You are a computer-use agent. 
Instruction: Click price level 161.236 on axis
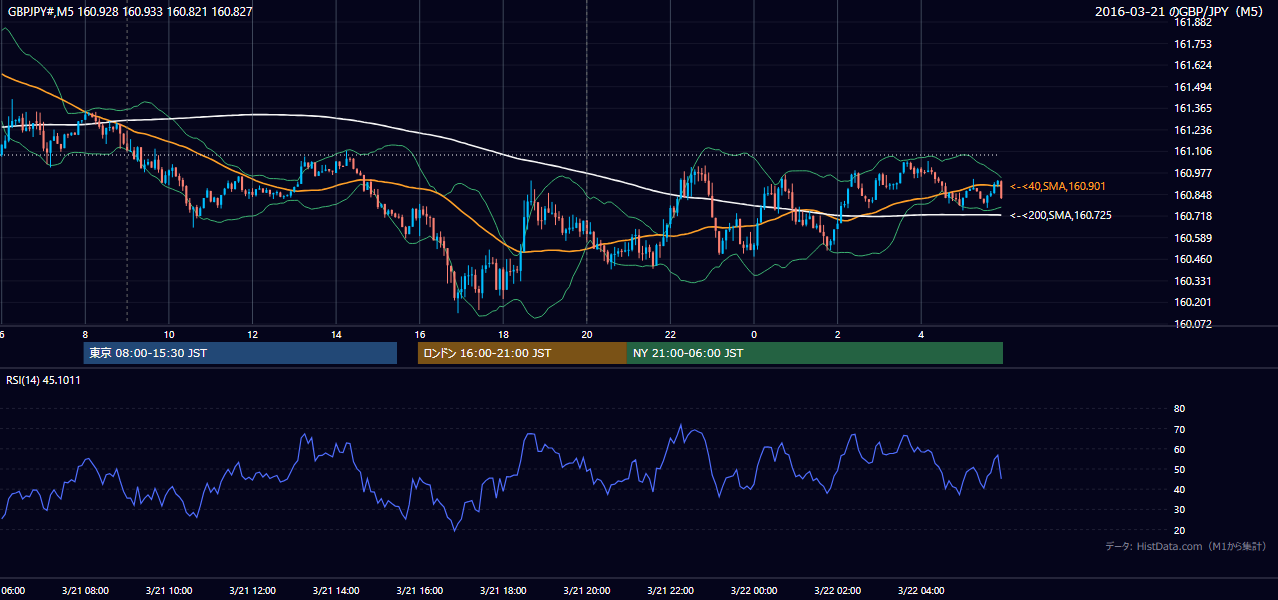point(1193,130)
